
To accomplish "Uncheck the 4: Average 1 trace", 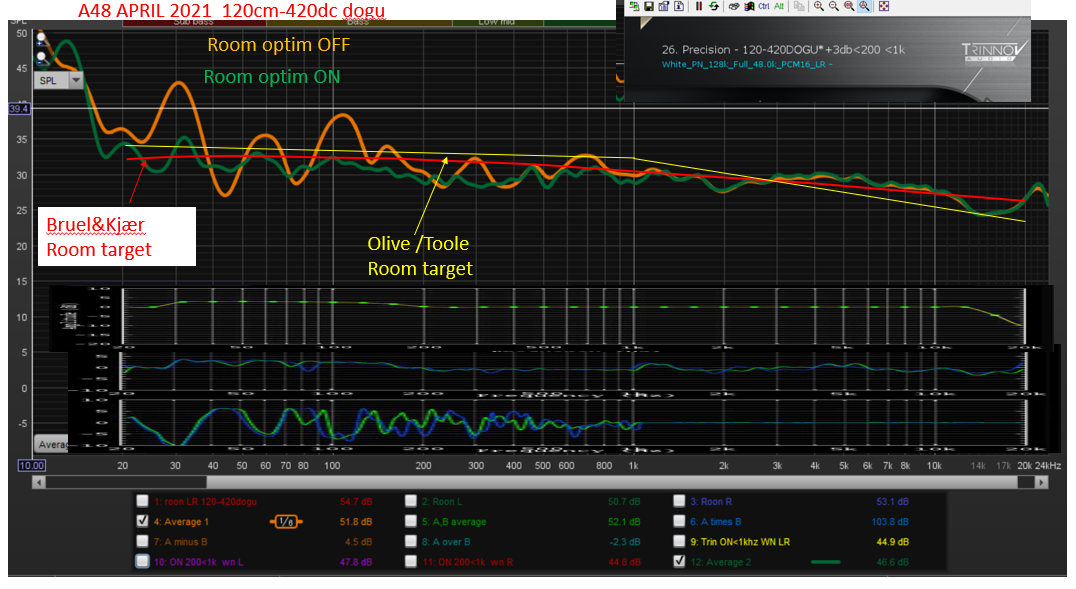I will tap(142, 520).
